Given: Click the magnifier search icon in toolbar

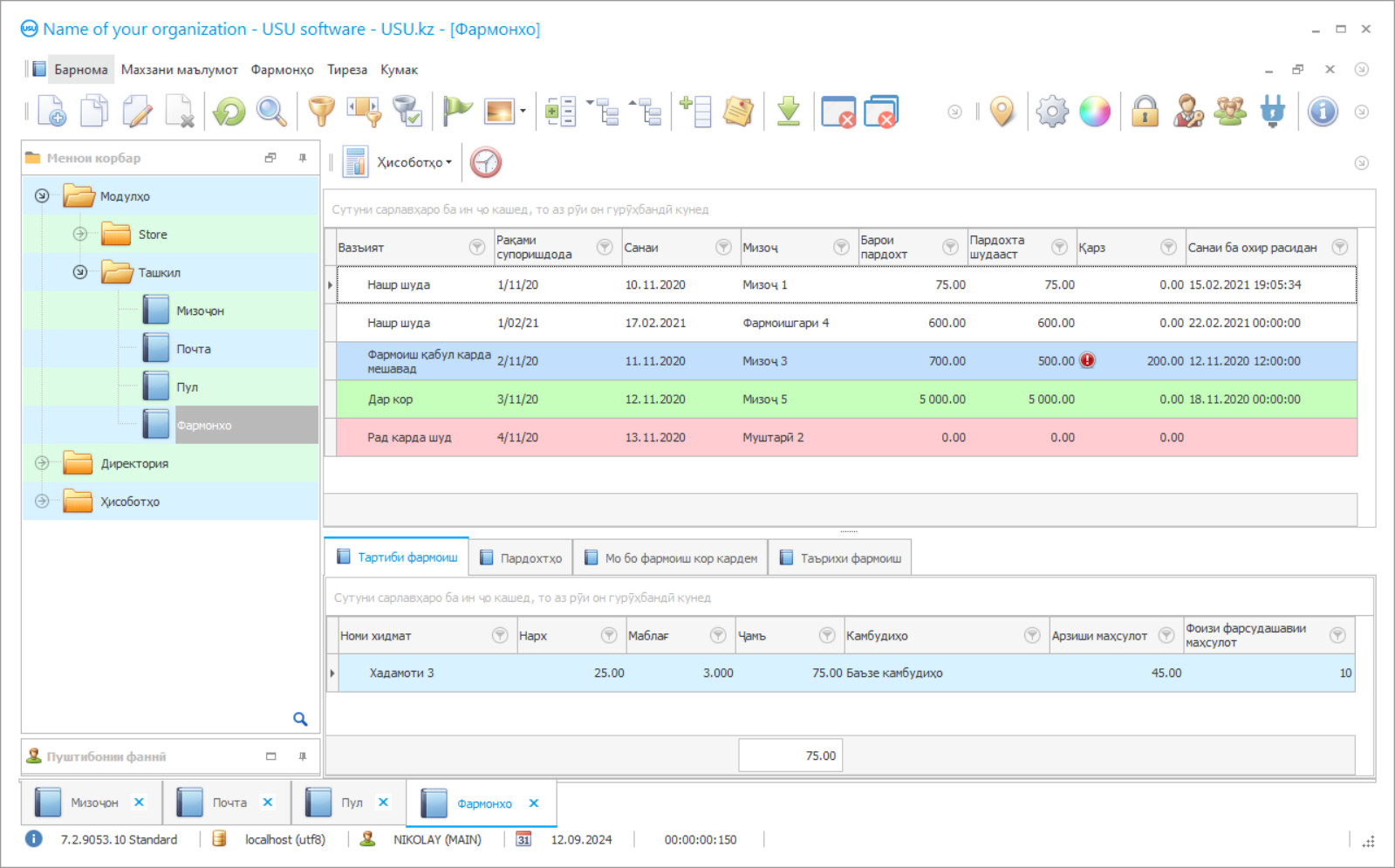Looking at the screenshot, I should tap(271, 112).
